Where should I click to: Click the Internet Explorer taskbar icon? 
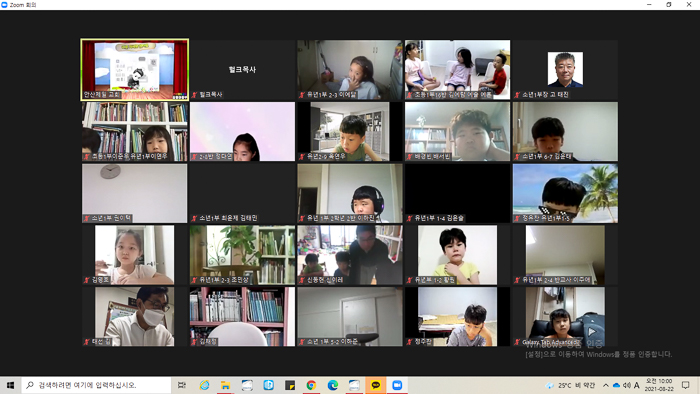click(204, 385)
